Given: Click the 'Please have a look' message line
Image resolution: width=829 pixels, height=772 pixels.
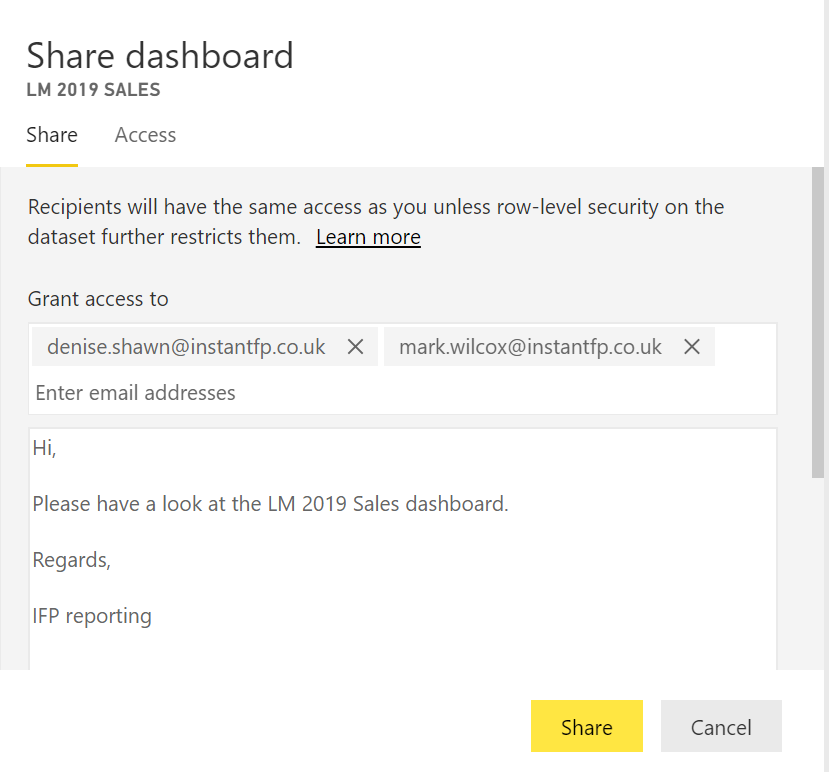Looking at the screenshot, I should coord(270,504).
